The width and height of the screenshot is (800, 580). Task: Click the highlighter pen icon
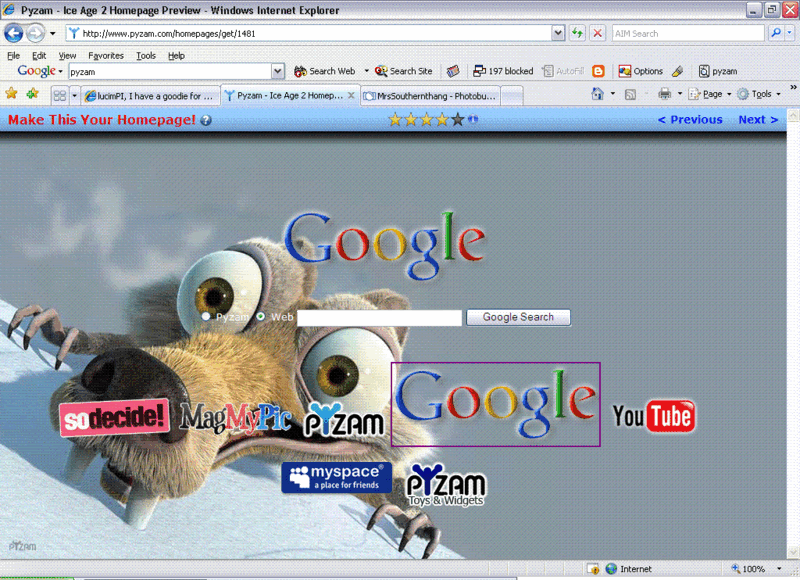click(678, 71)
